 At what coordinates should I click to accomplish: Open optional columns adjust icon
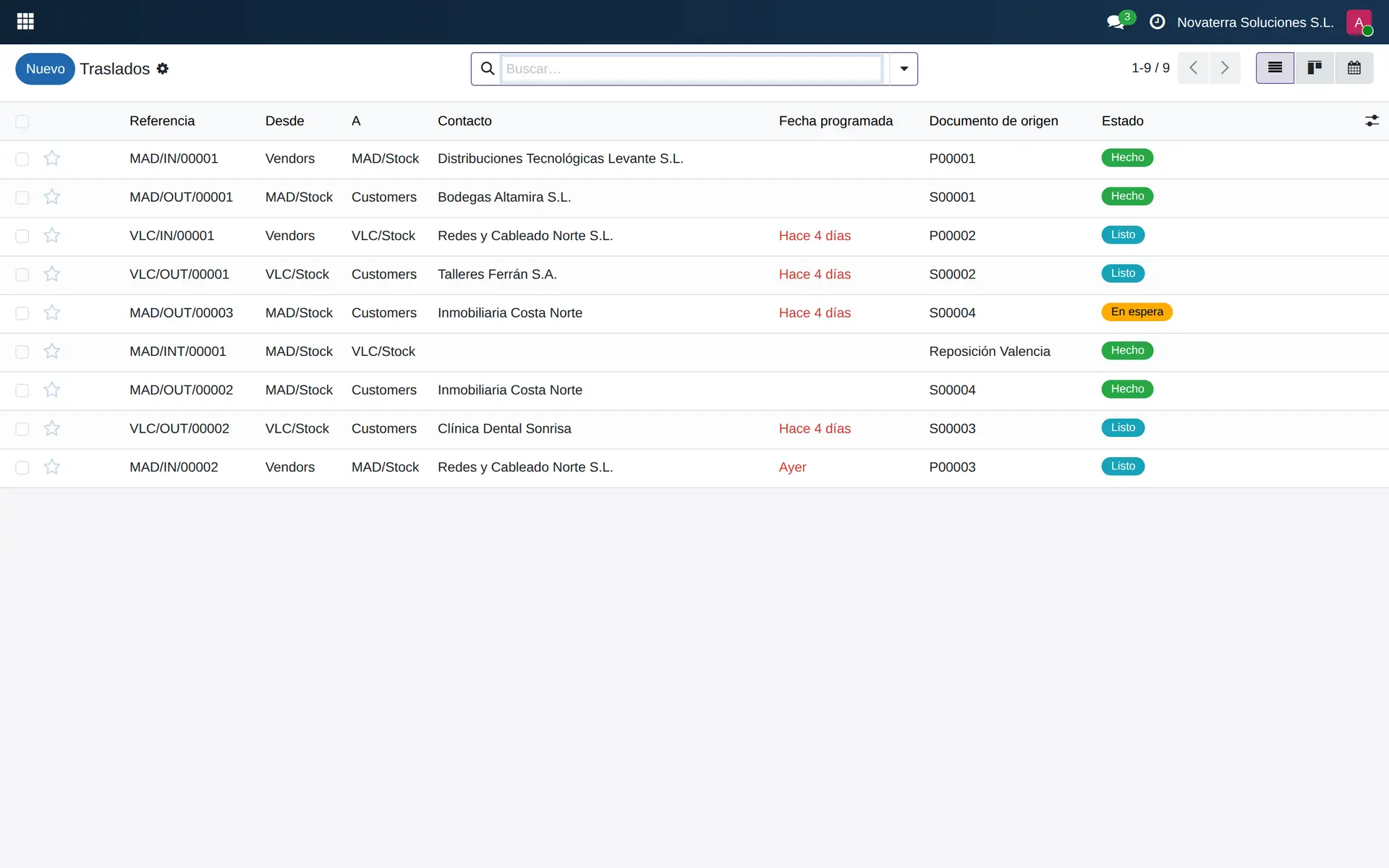click(x=1372, y=121)
